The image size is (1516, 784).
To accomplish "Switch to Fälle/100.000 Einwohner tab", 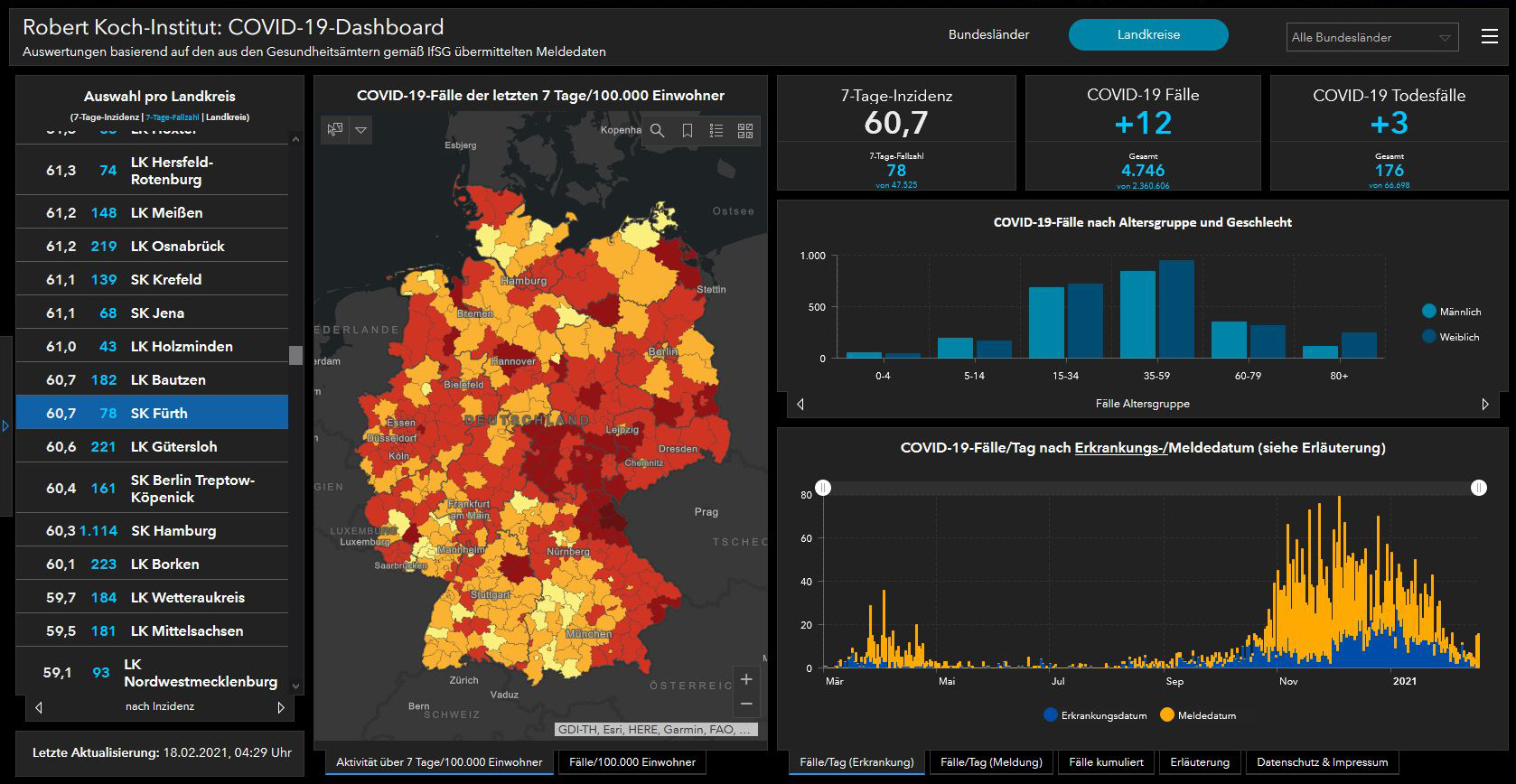I will [632, 762].
